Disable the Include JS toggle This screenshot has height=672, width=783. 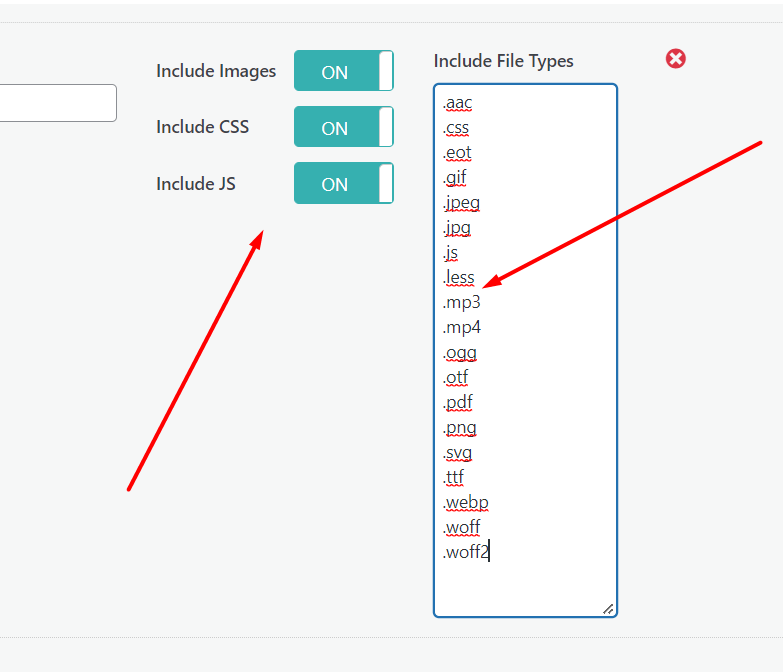point(344,183)
